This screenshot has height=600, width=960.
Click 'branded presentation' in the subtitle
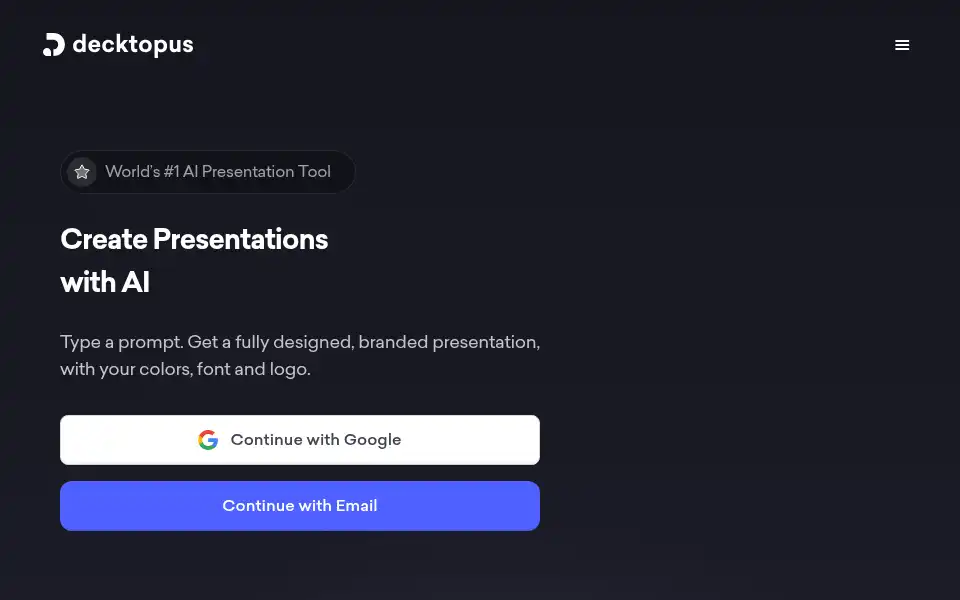coord(449,342)
